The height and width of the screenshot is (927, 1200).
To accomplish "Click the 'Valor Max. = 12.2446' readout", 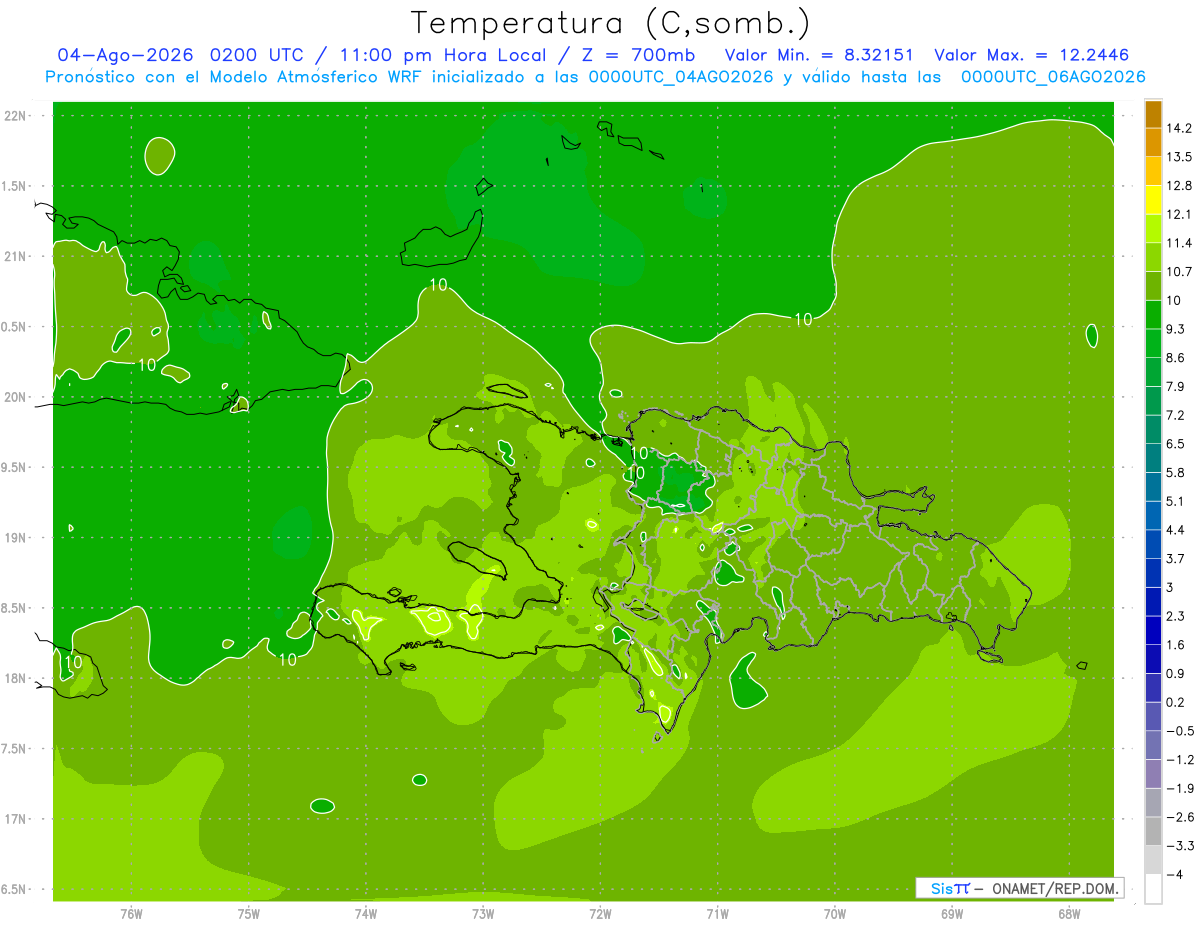I will (1031, 55).
